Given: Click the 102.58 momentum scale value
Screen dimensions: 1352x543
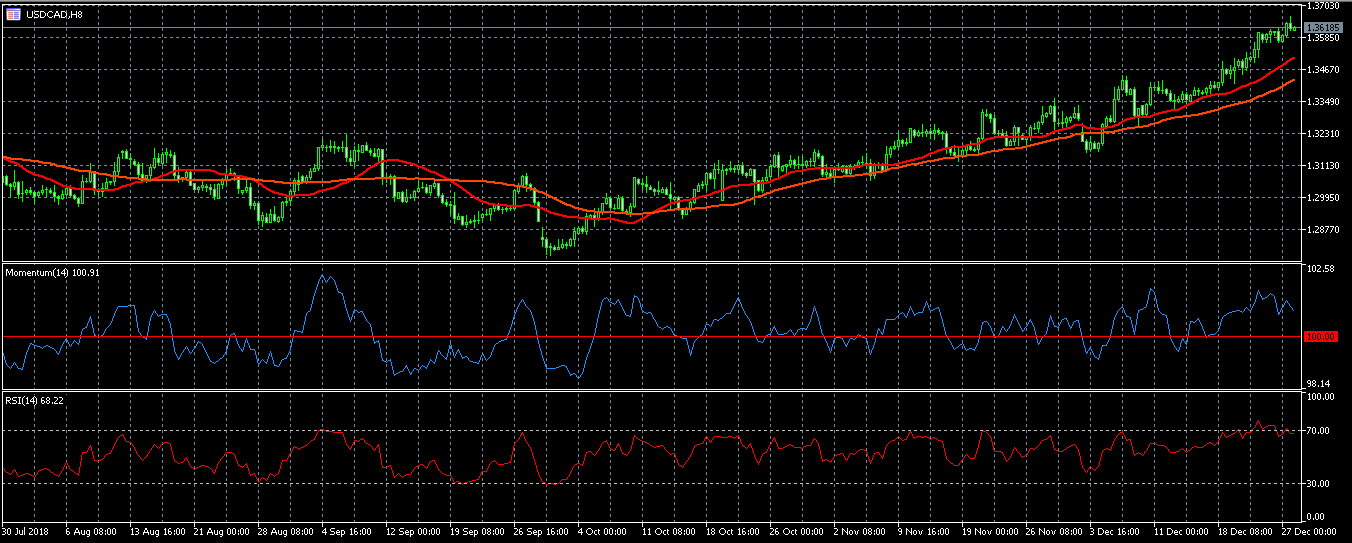Looking at the screenshot, I should tap(1321, 269).
